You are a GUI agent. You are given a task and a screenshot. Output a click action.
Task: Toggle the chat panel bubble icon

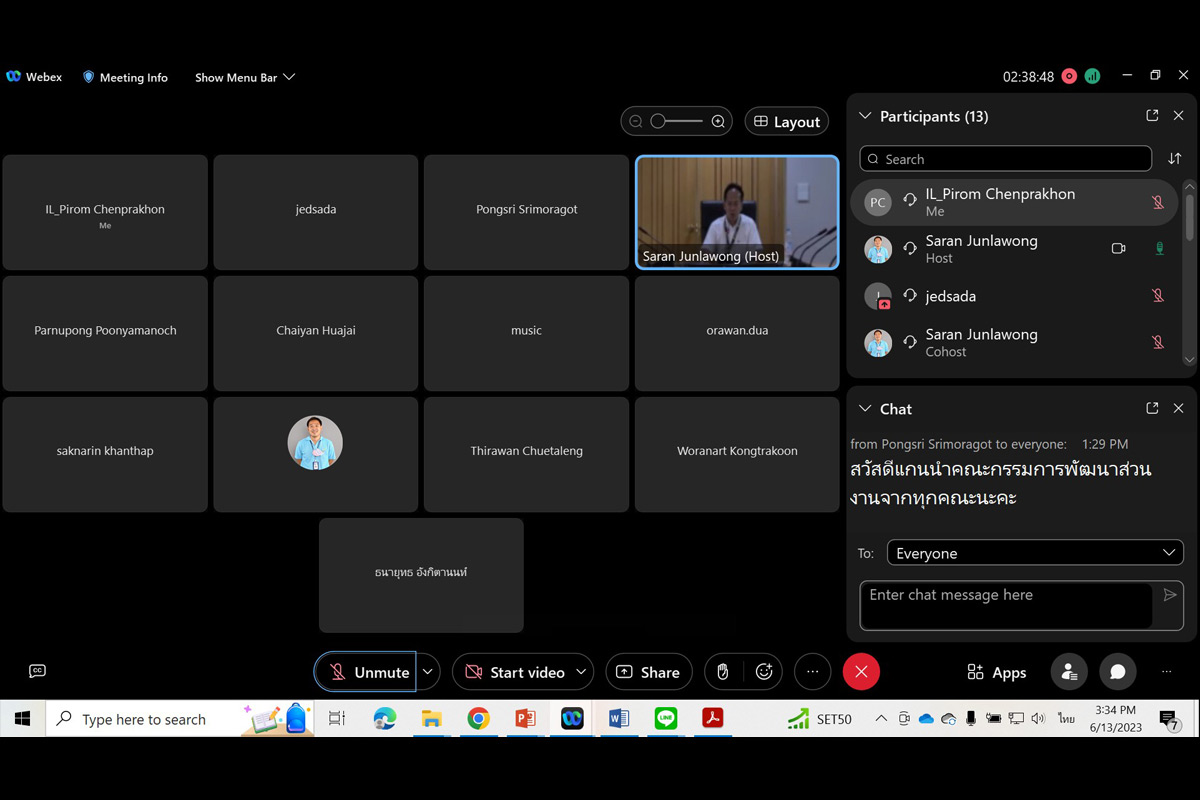coord(1118,672)
